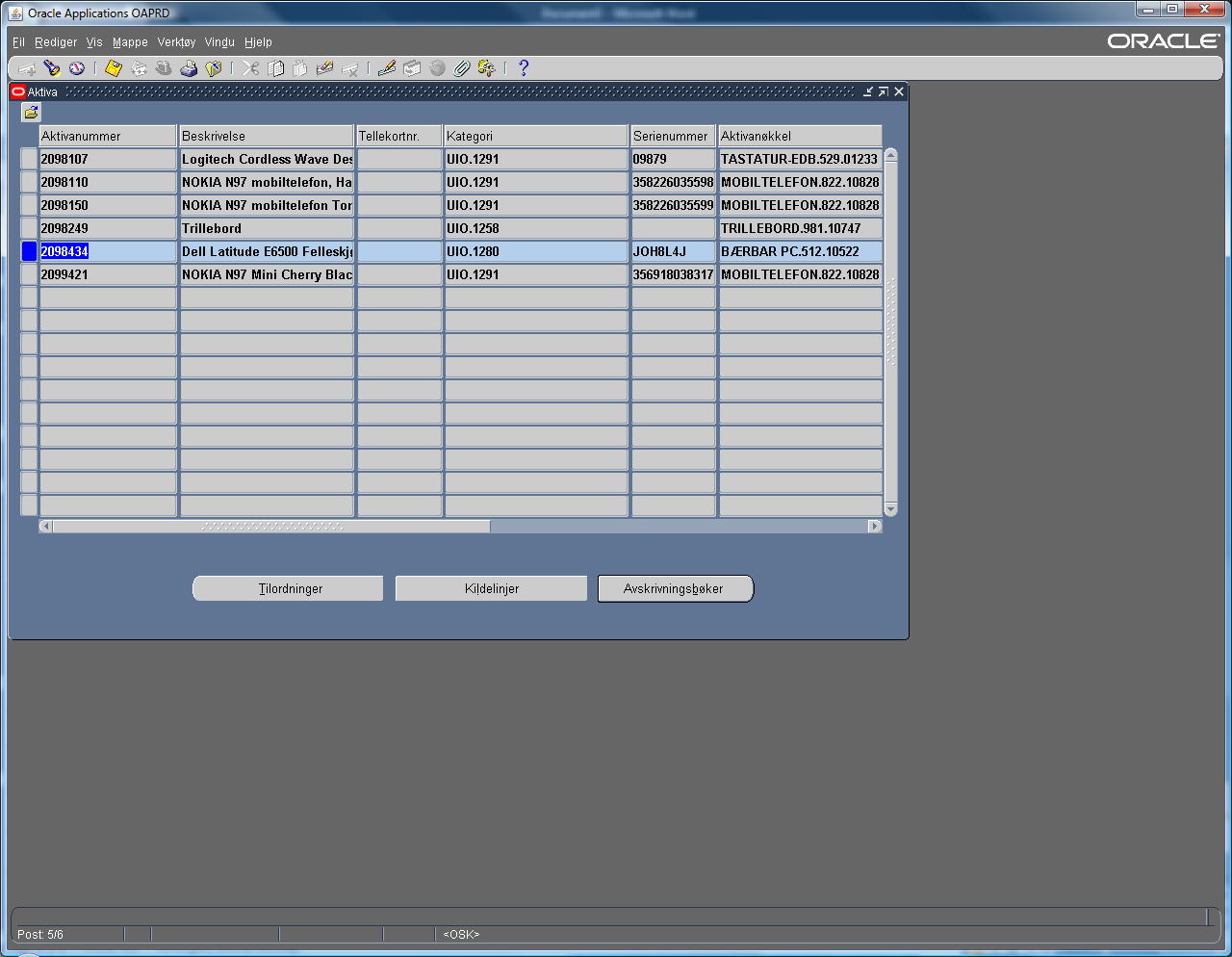Click the Delete Record toolbar icon
1232x957 pixels.
click(349, 68)
